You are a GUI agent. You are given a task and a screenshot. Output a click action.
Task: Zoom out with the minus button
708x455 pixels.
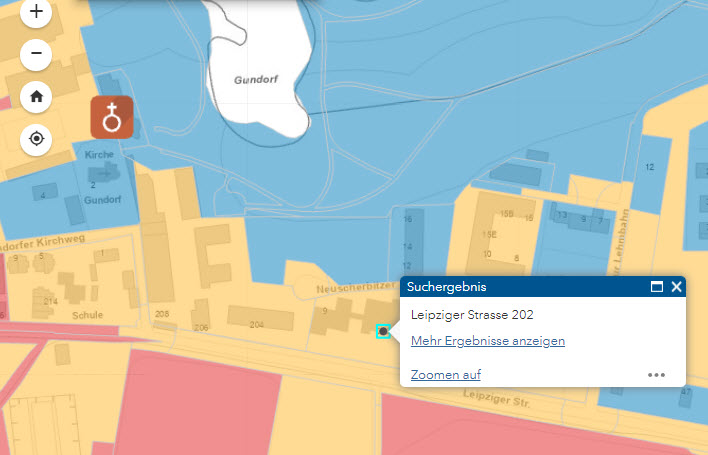37,53
